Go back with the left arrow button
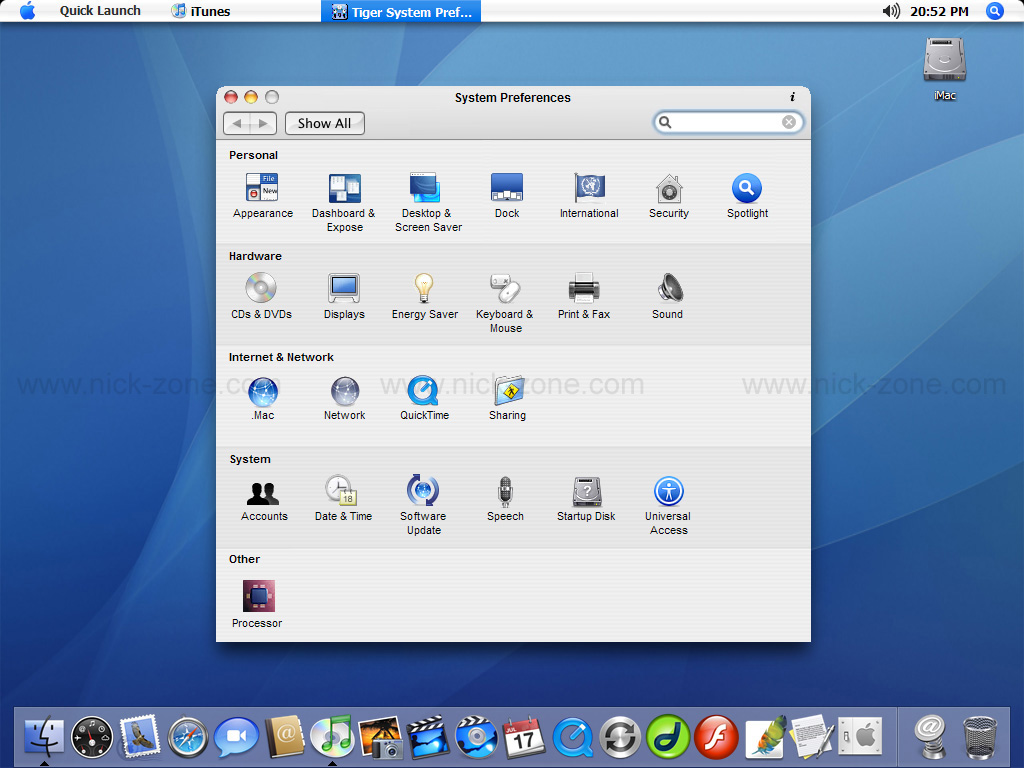This screenshot has width=1024, height=768. point(236,123)
